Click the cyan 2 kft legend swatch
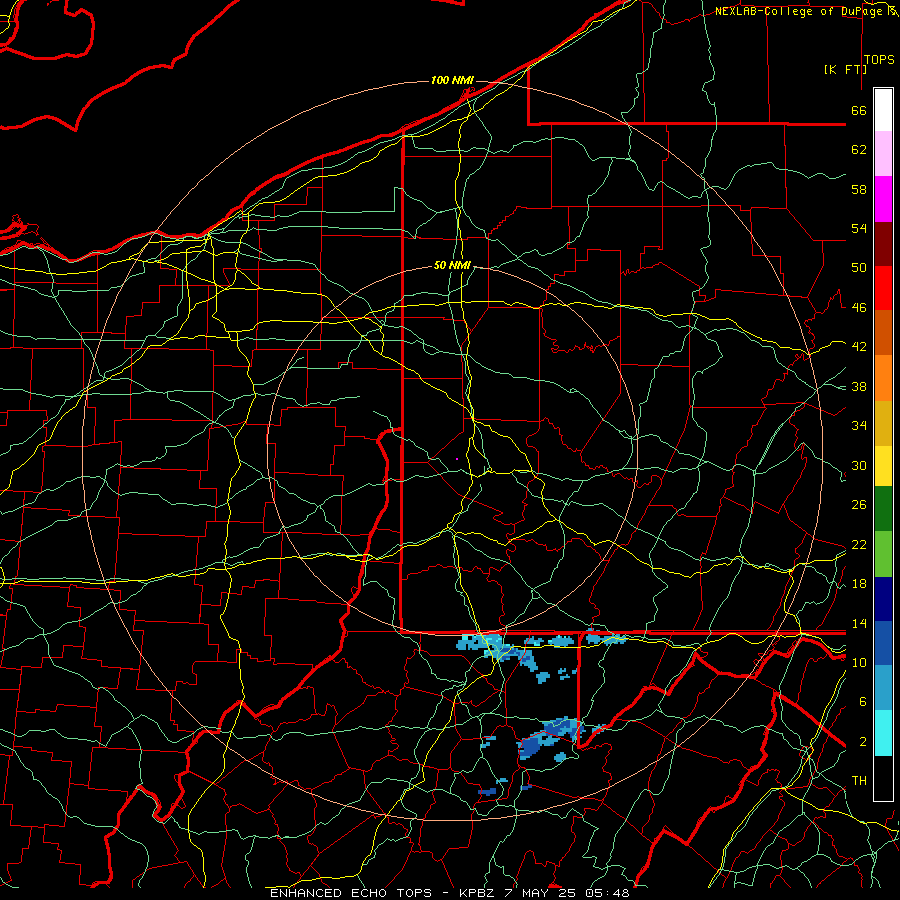This screenshot has width=900, height=900. pos(883,733)
